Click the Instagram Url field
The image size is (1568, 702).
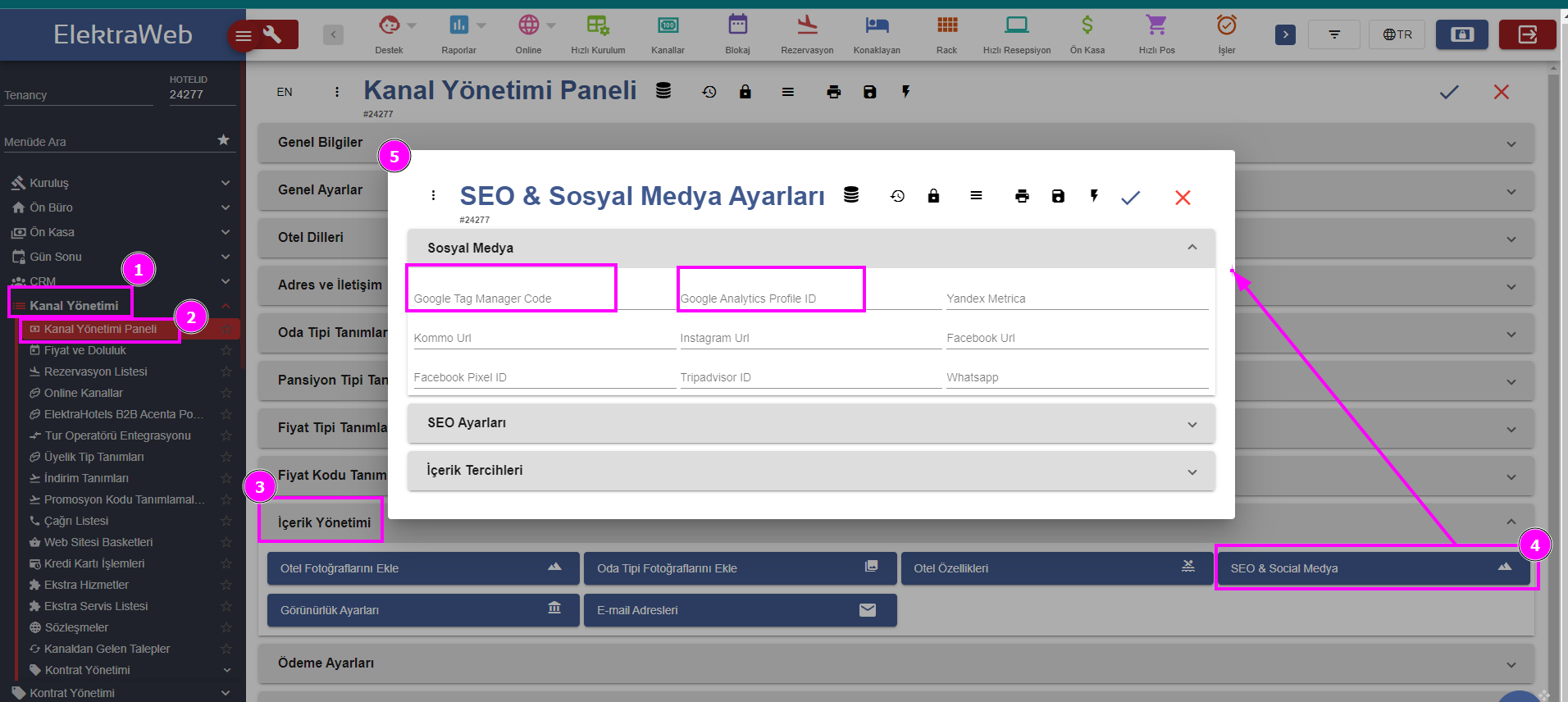click(x=810, y=336)
